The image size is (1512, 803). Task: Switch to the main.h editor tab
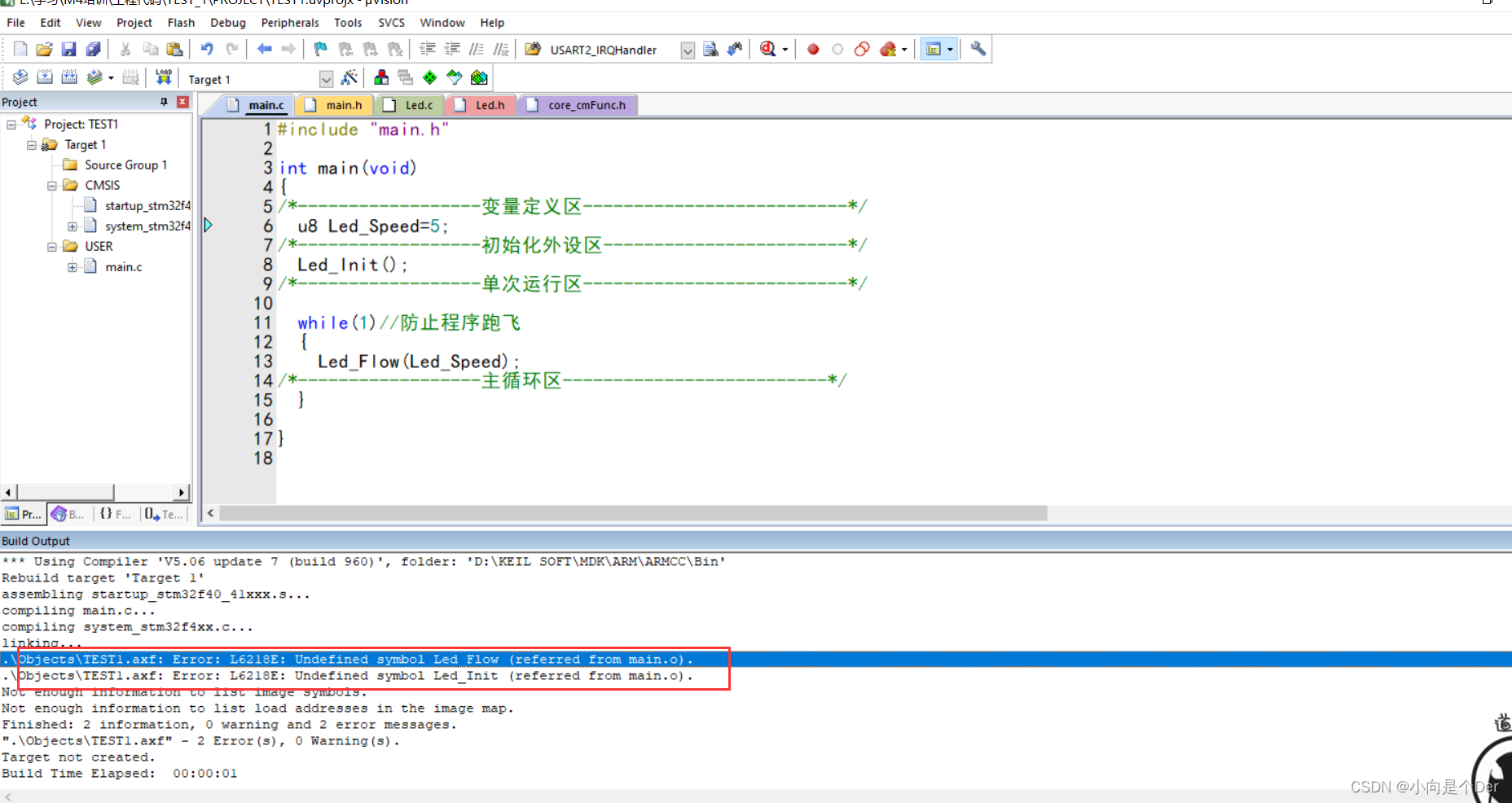click(x=335, y=105)
